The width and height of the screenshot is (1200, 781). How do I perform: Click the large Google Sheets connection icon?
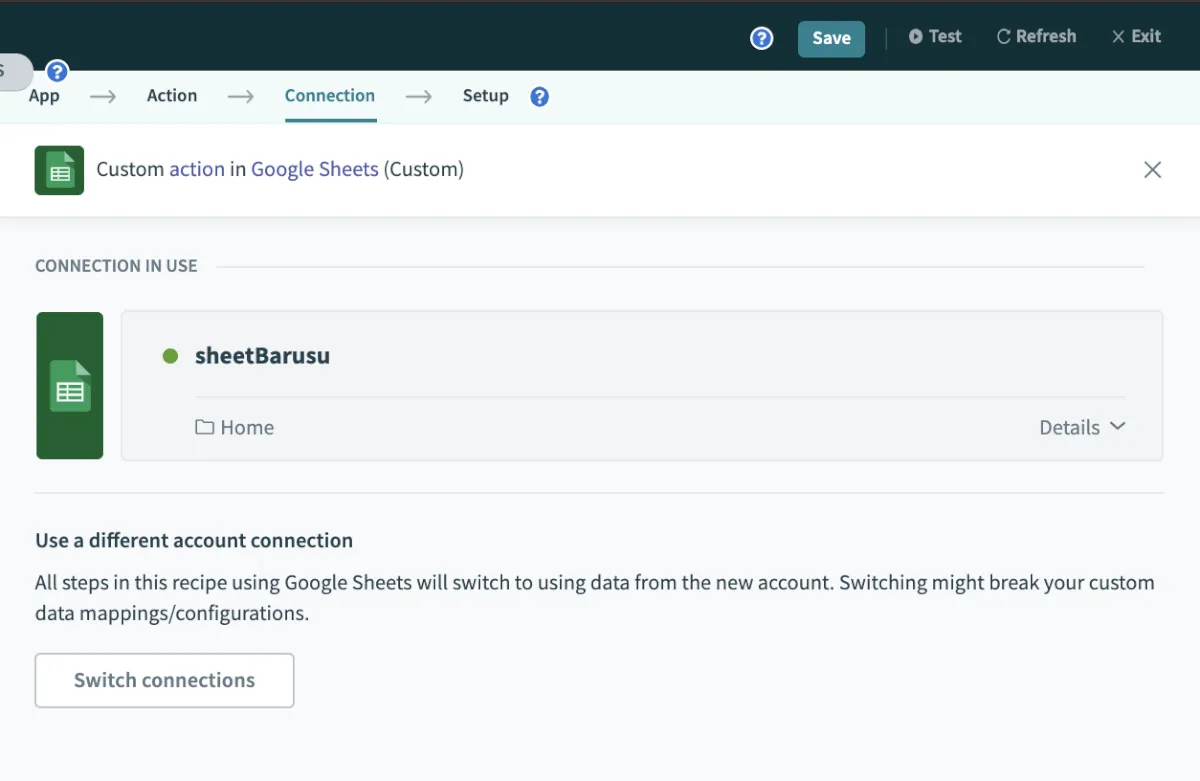(70, 386)
